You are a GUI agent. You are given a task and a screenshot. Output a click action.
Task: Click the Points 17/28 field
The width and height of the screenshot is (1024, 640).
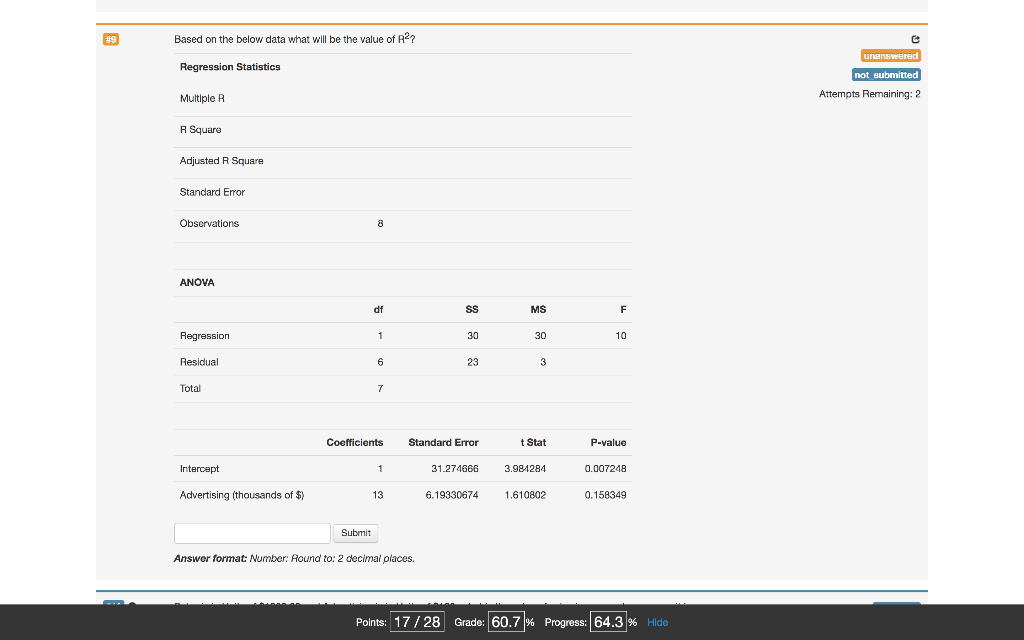[x=417, y=621]
